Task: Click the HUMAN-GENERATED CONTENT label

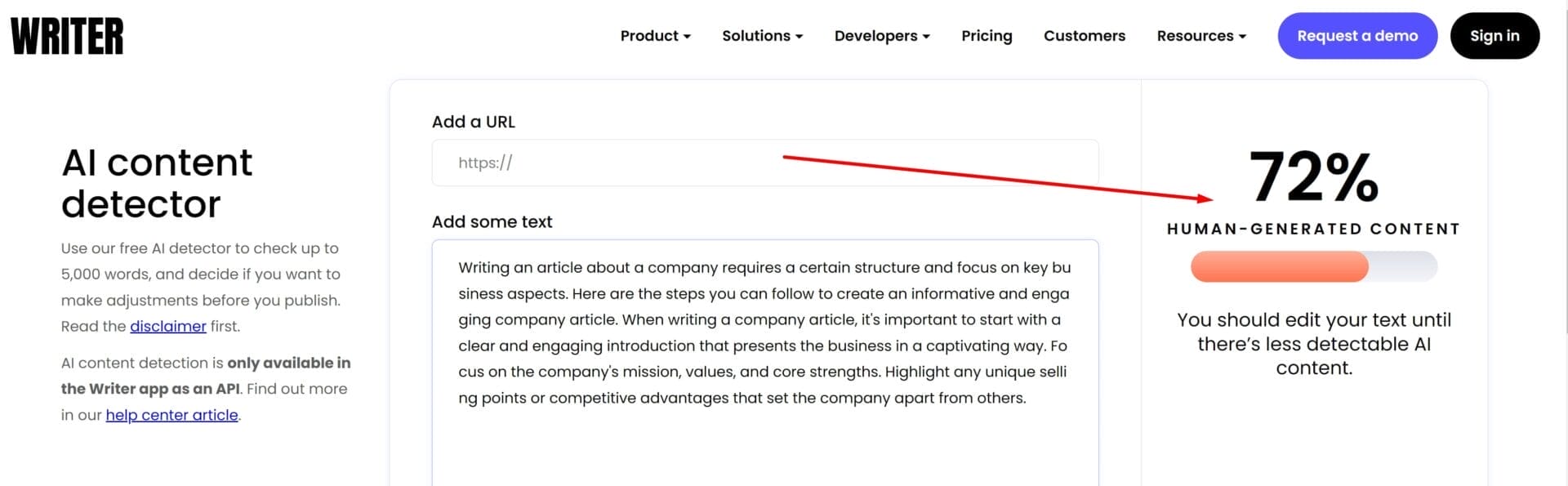Action: [x=1313, y=230]
